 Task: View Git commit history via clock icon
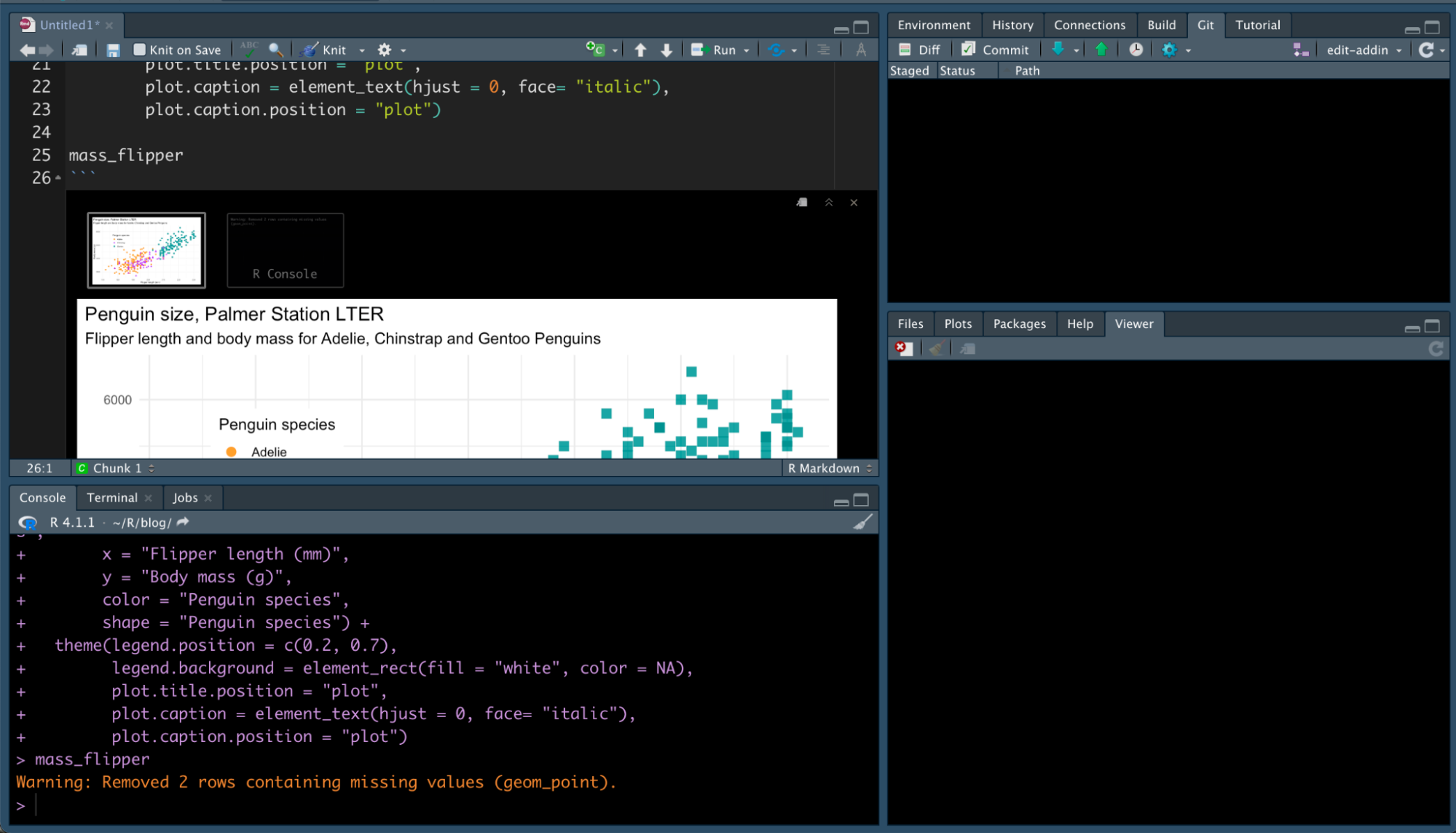point(1135,50)
